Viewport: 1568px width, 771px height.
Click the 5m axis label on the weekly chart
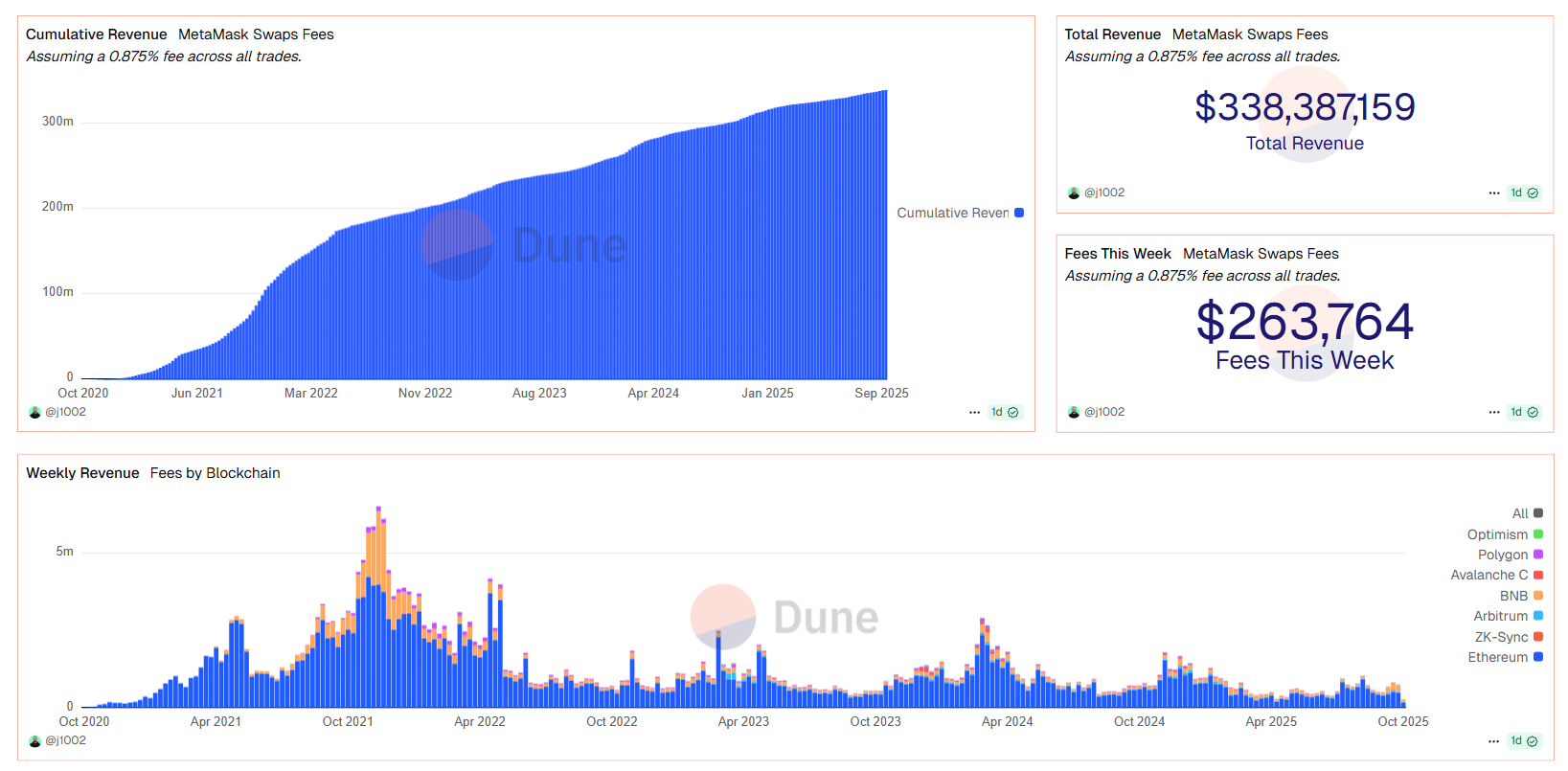pyautogui.click(x=64, y=552)
